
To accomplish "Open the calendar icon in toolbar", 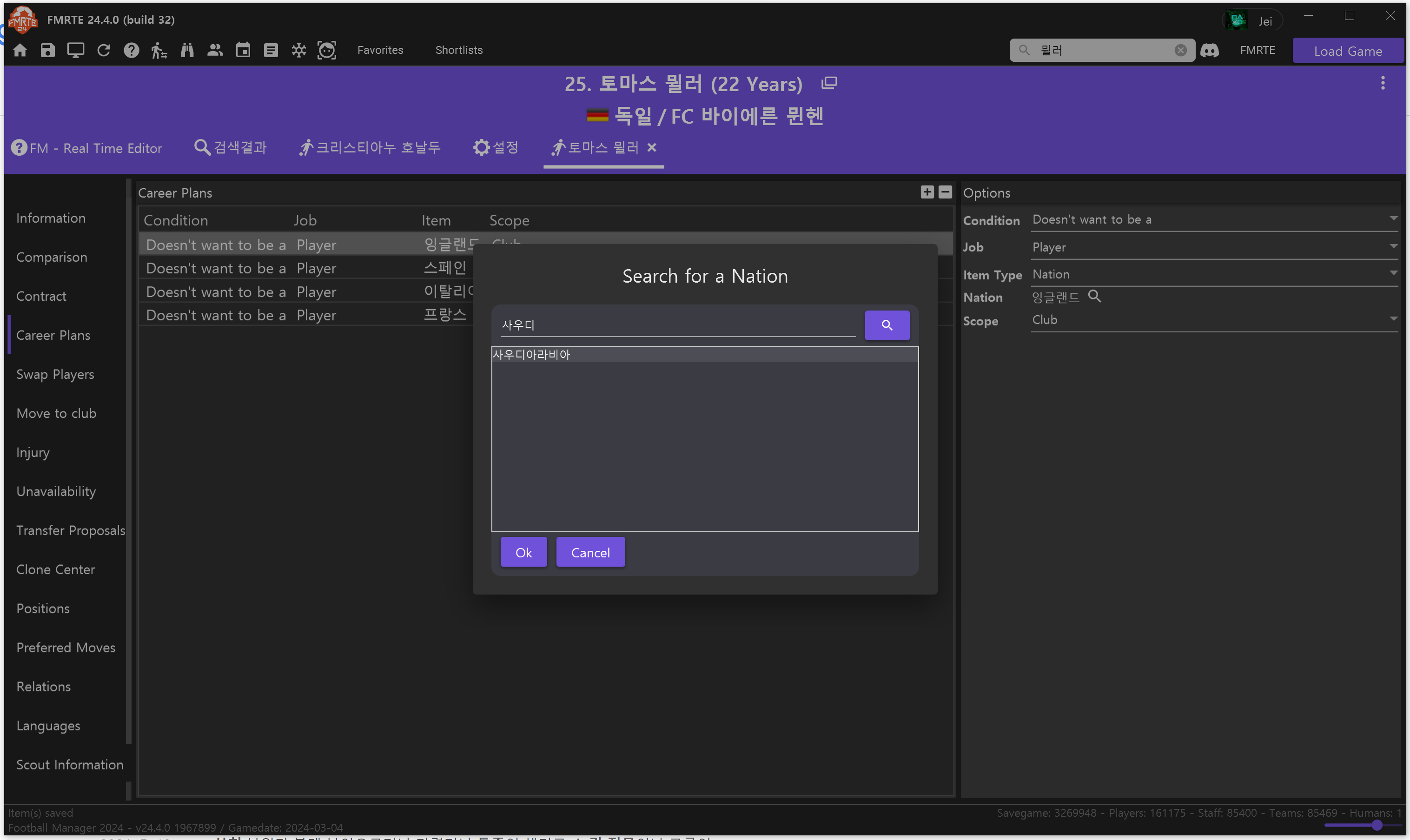I will [243, 50].
